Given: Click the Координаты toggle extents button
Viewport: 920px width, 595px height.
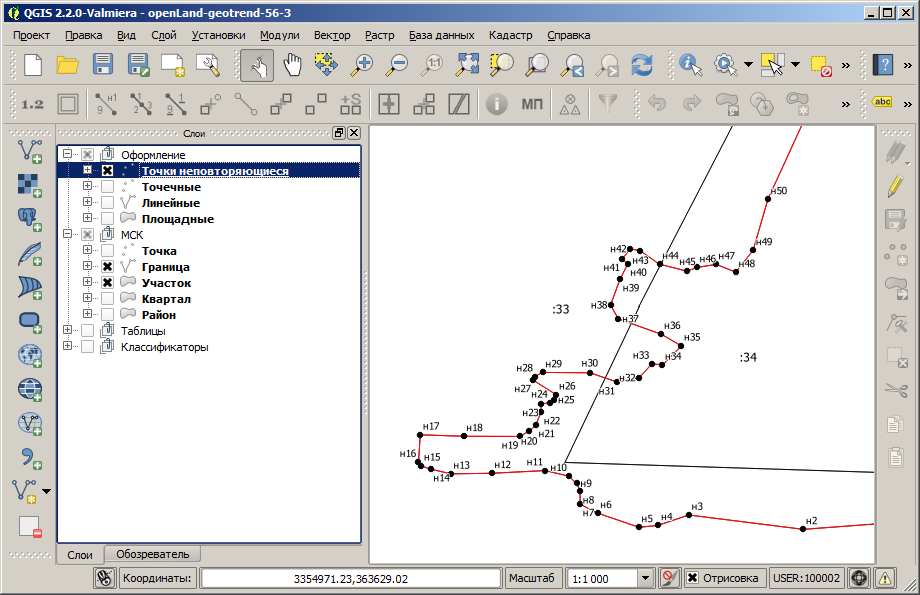Looking at the screenshot, I should pos(104,578).
